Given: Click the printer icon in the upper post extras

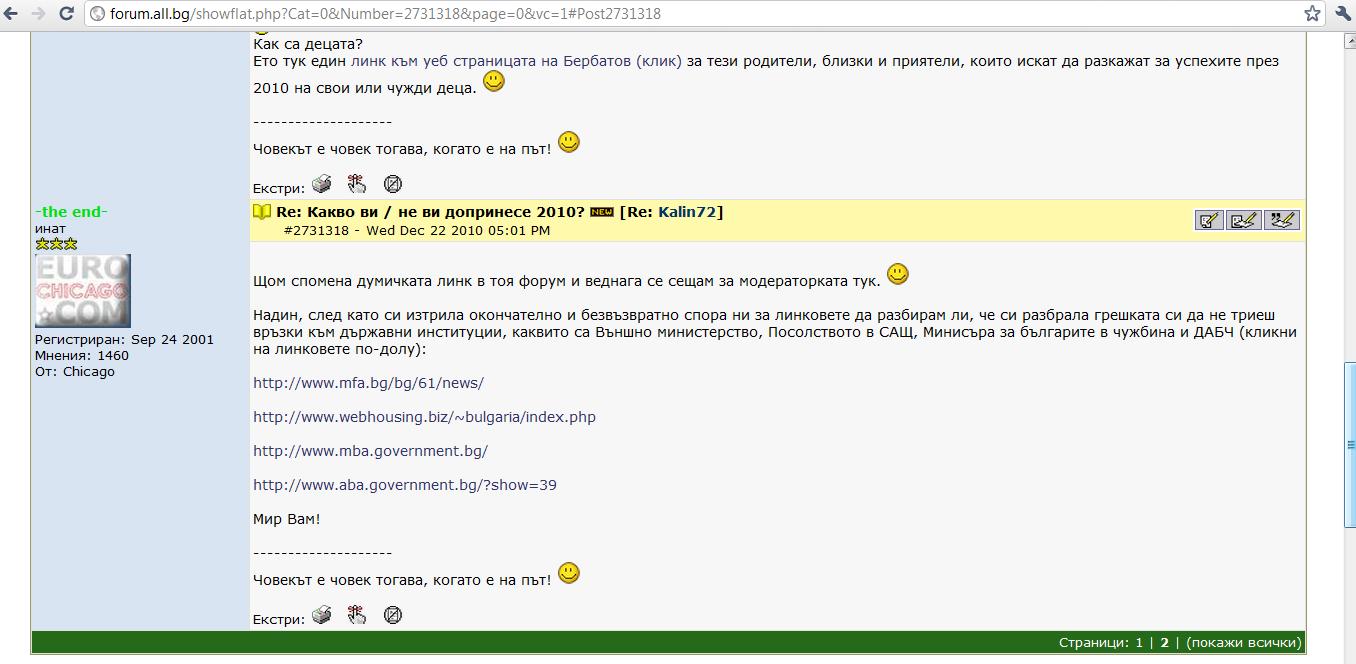Looking at the screenshot, I should [x=321, y=184].
